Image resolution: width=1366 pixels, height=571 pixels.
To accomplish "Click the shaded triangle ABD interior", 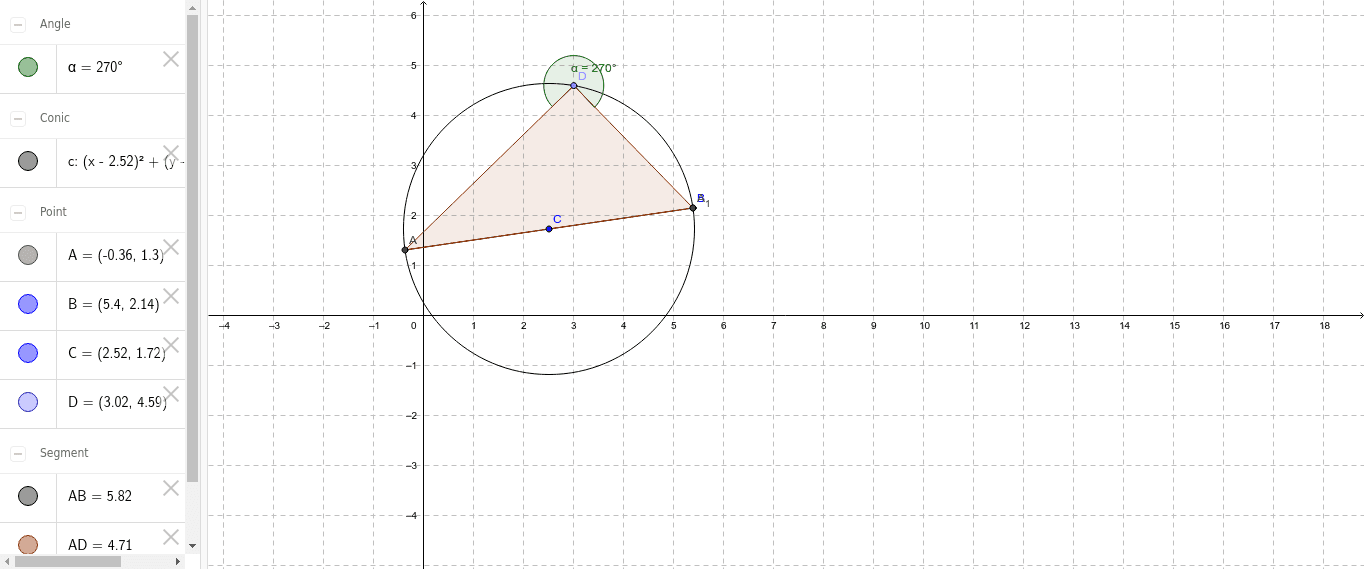I will [x=556, y=170].
